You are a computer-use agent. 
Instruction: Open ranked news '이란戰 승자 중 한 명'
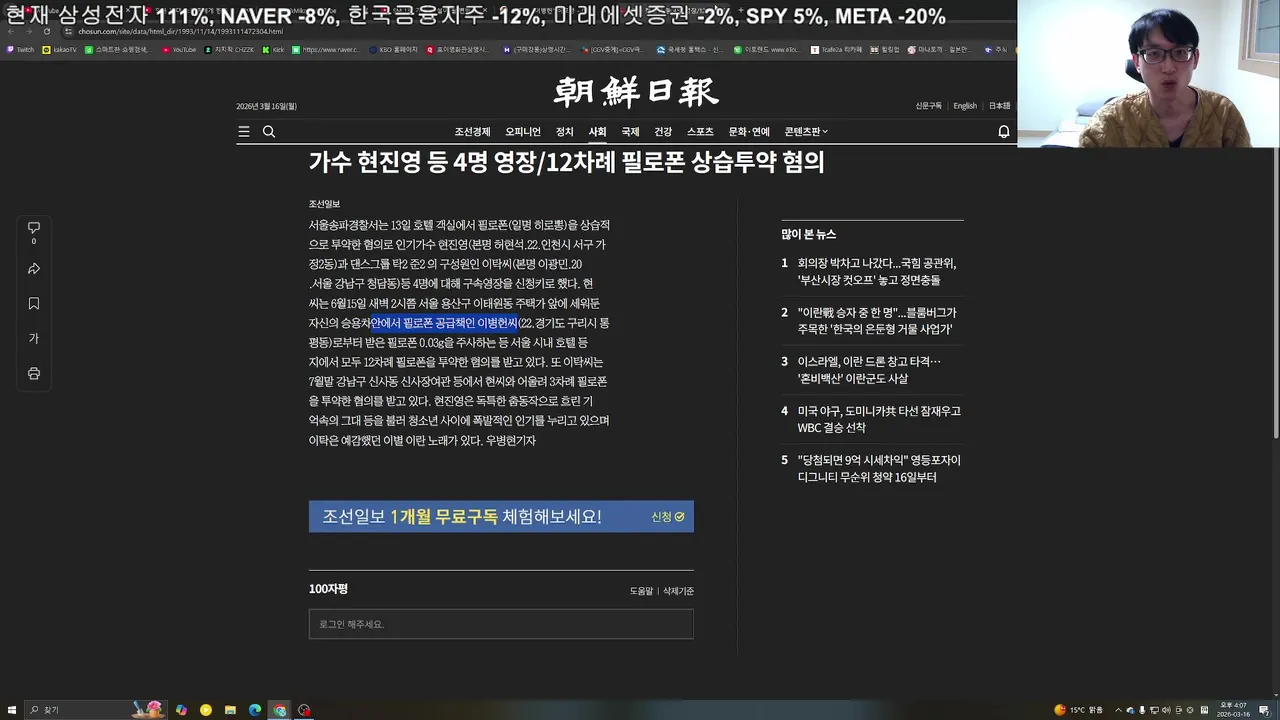click(x=875, y=321)
